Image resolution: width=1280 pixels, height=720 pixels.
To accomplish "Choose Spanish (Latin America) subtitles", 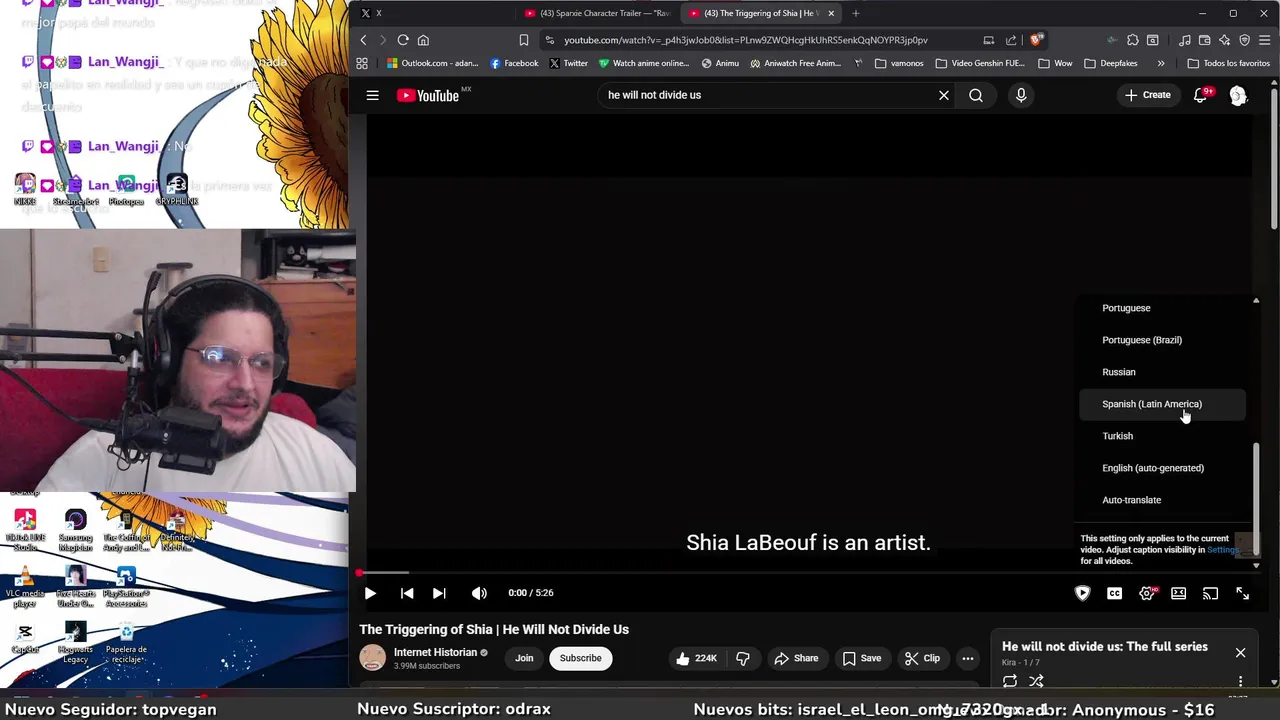I will pyautogui.click(x=1162, y=404).
